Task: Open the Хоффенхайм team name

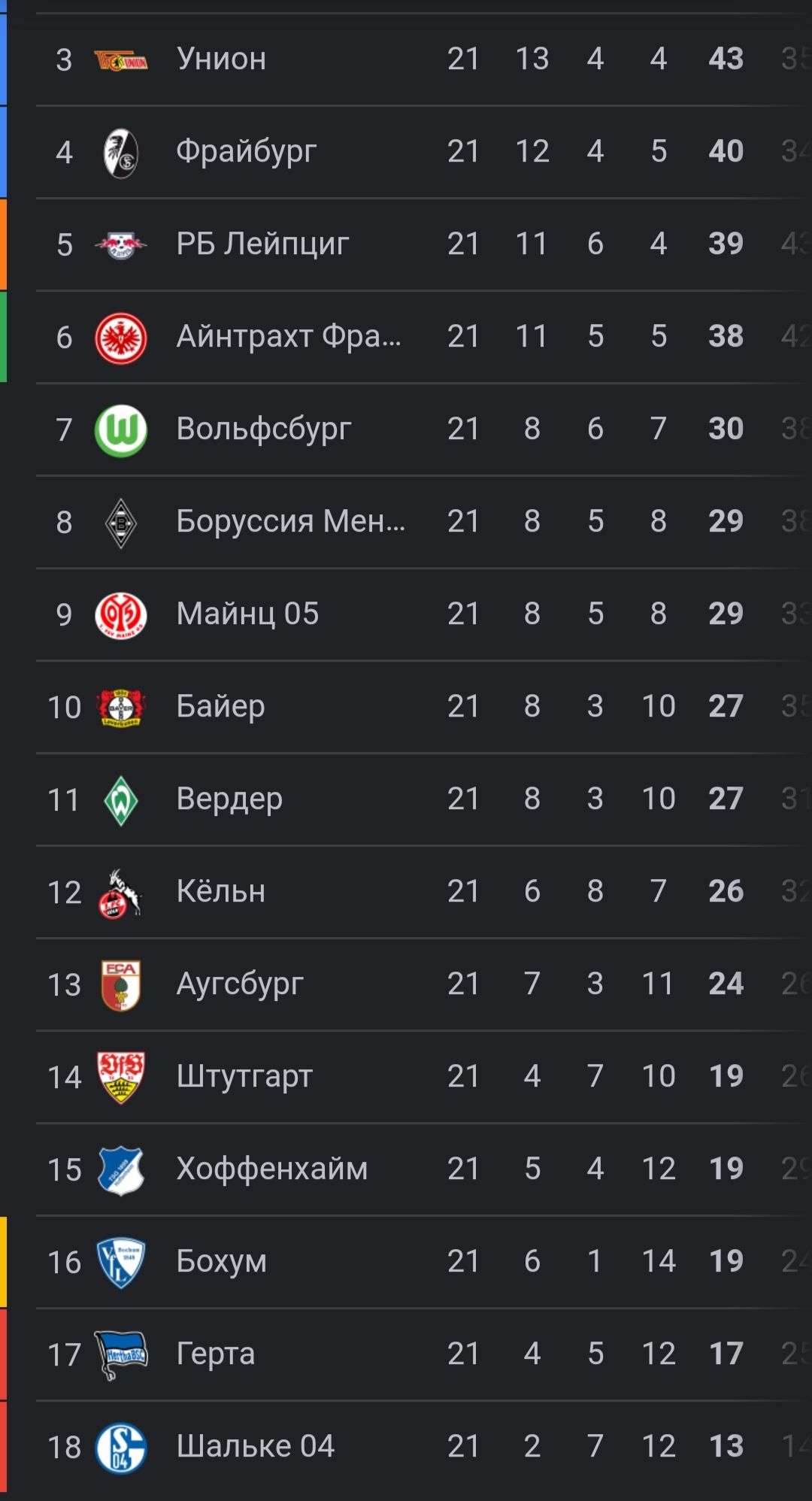Action: (x=271, y=1169)
